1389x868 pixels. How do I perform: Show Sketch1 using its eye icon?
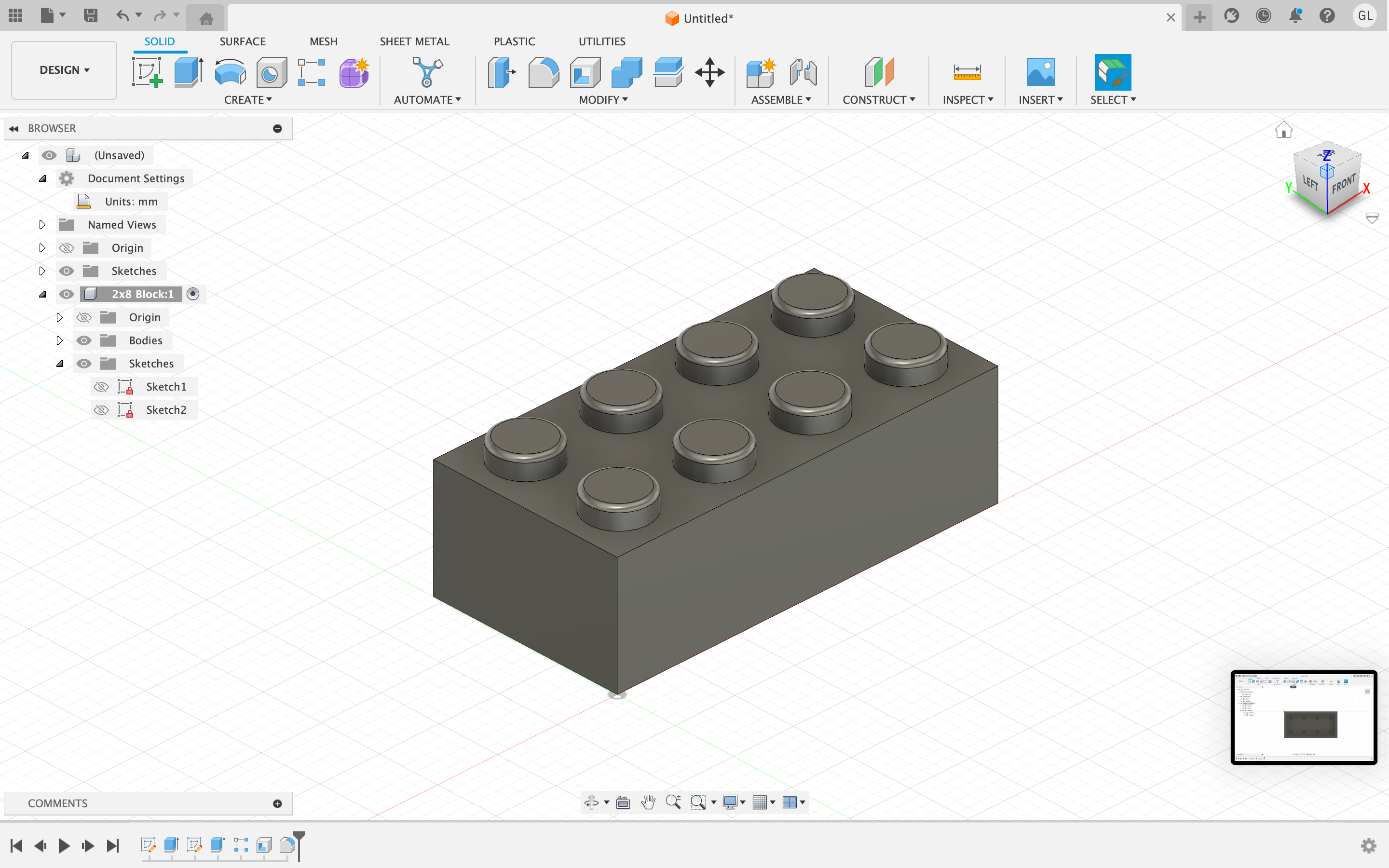(x=101, y=387)
